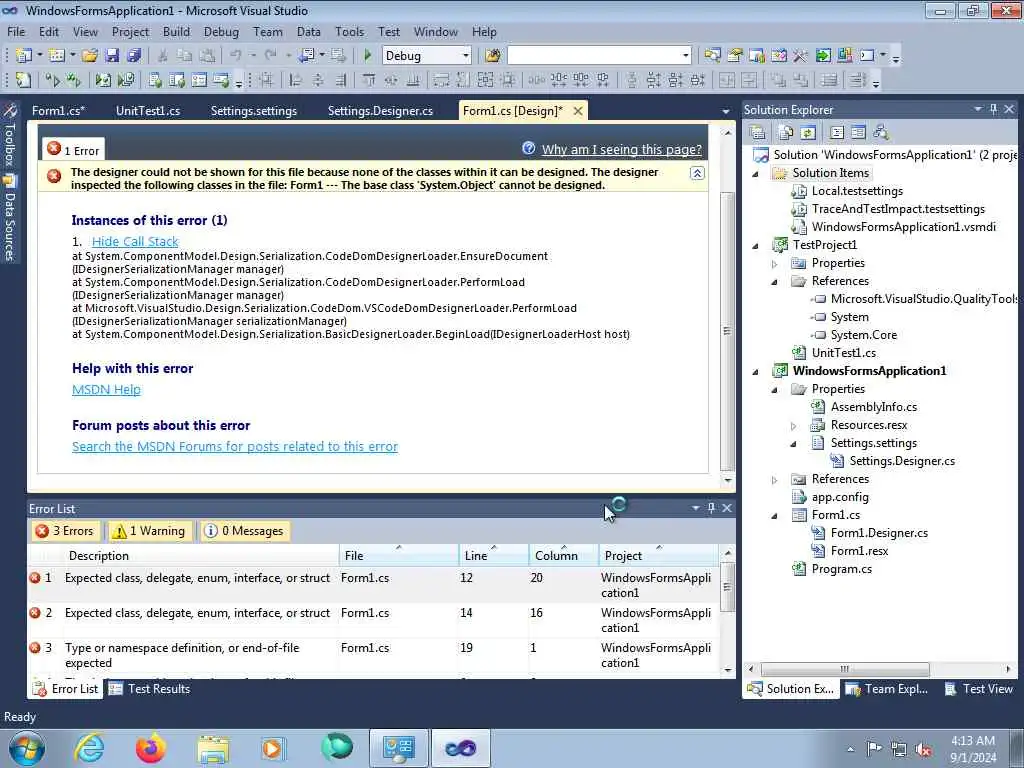The width and height of the screenshot is (1024, 768).
Task: Switch to the Settings.Designer.cs tab
Action: [x=380, y=110]
